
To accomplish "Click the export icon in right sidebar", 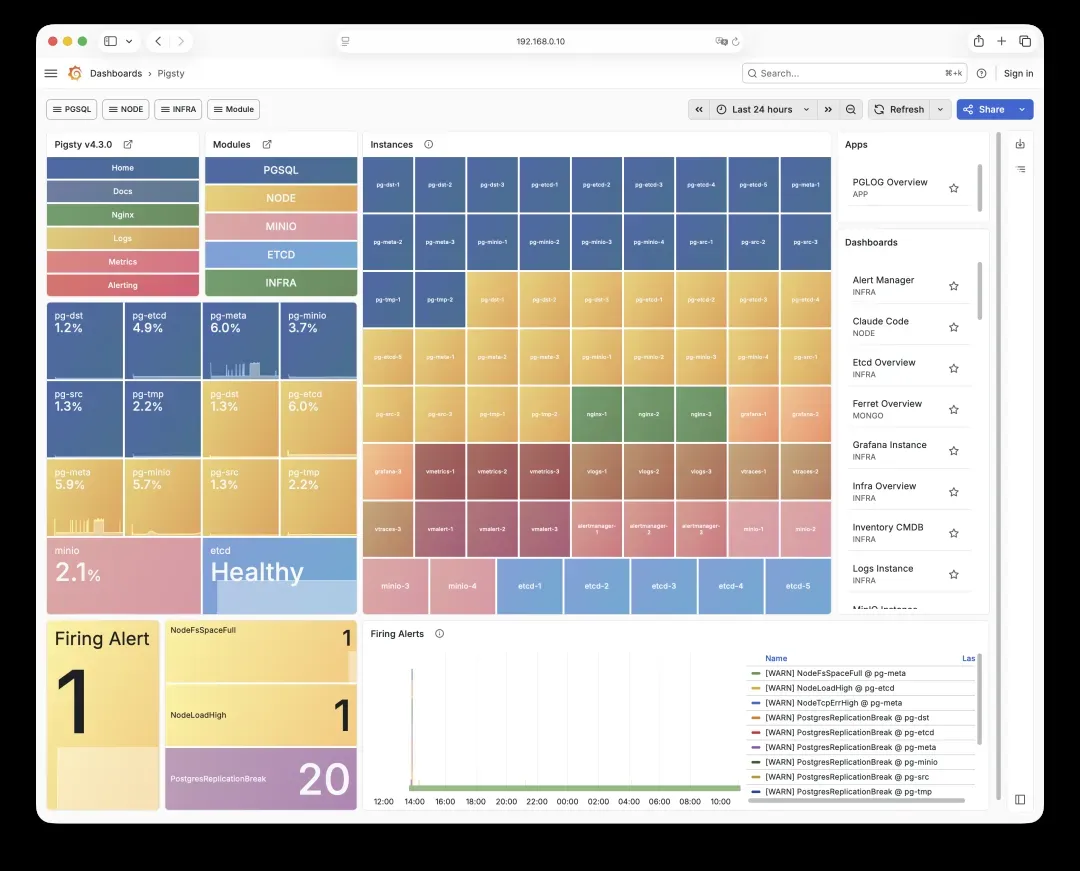I will tap(1020, 144).
